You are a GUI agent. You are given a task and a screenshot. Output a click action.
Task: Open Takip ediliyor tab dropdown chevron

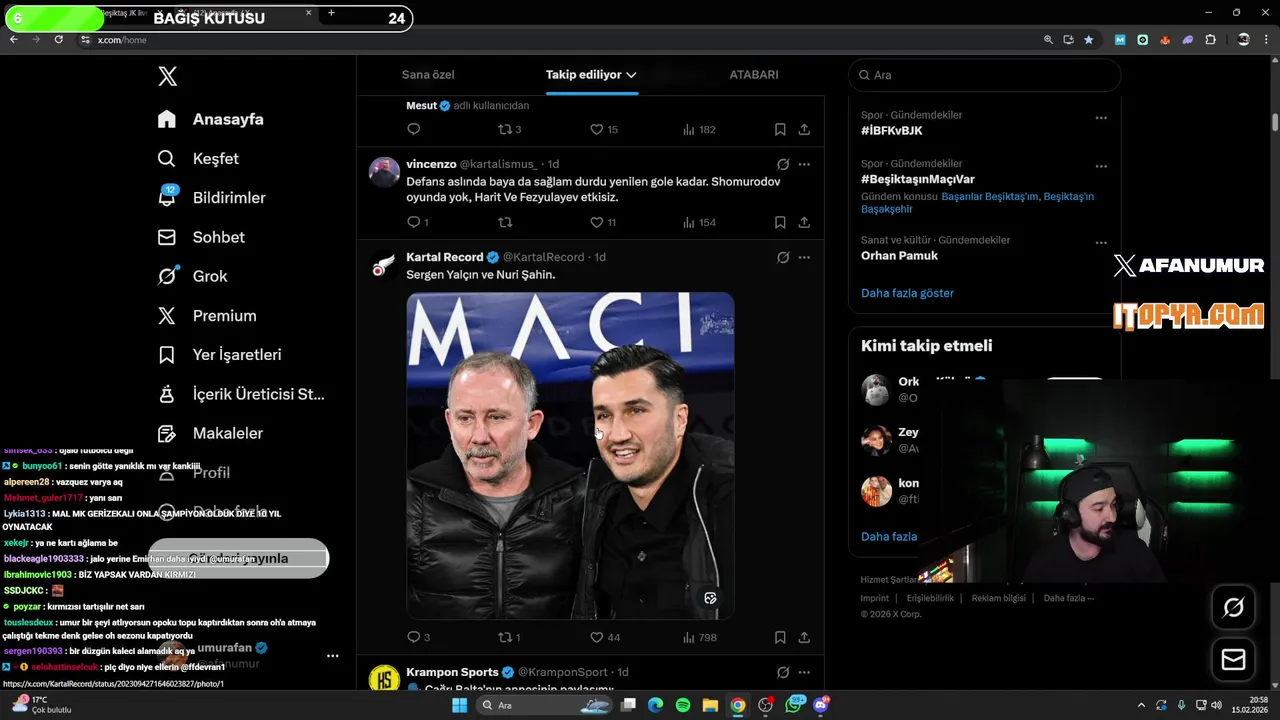click(631, 75)
